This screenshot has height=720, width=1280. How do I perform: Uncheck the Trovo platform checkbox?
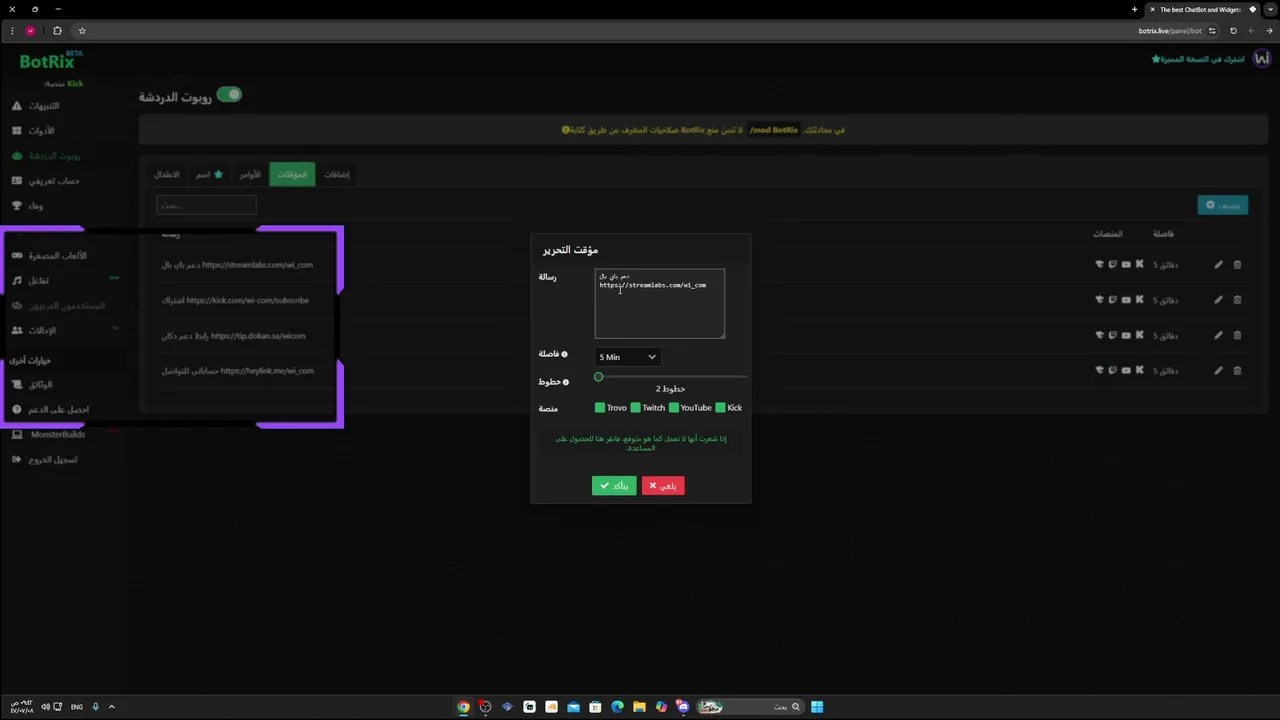[600, 408]
